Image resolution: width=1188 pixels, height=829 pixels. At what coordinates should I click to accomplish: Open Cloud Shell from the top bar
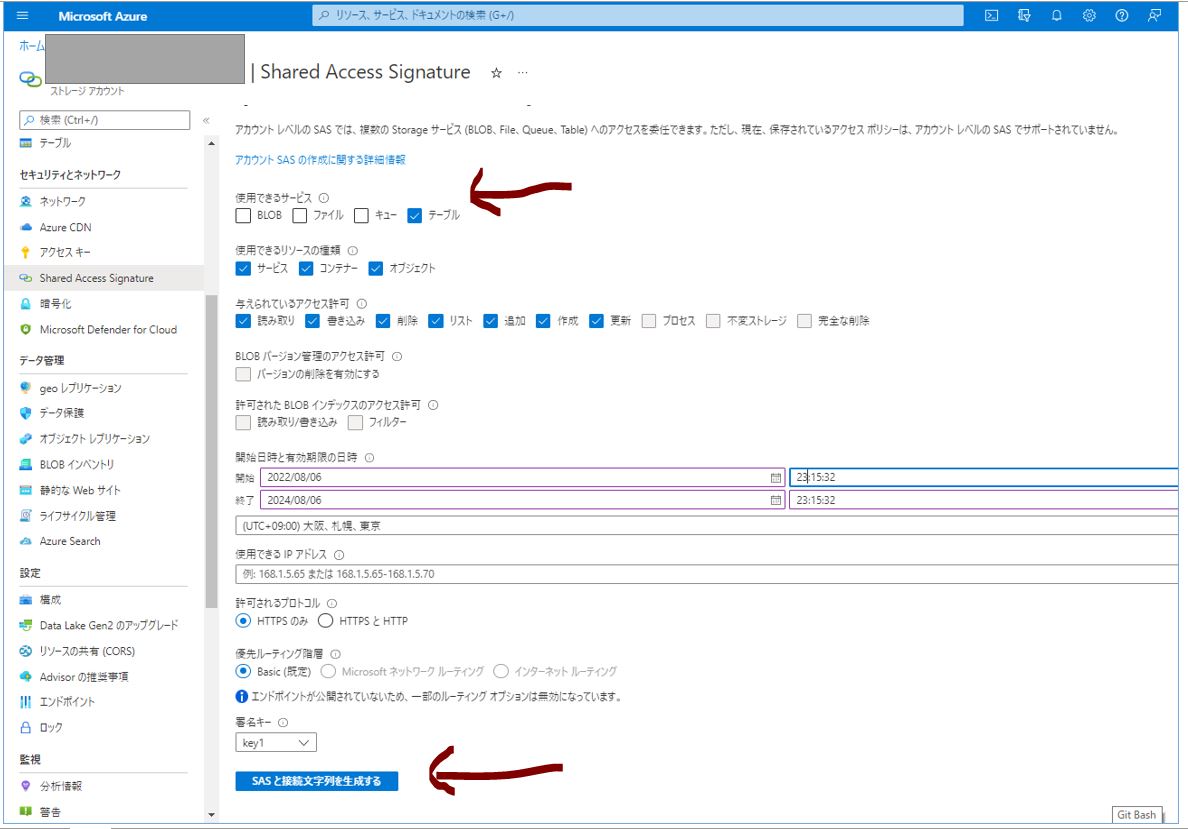(991, 16)
